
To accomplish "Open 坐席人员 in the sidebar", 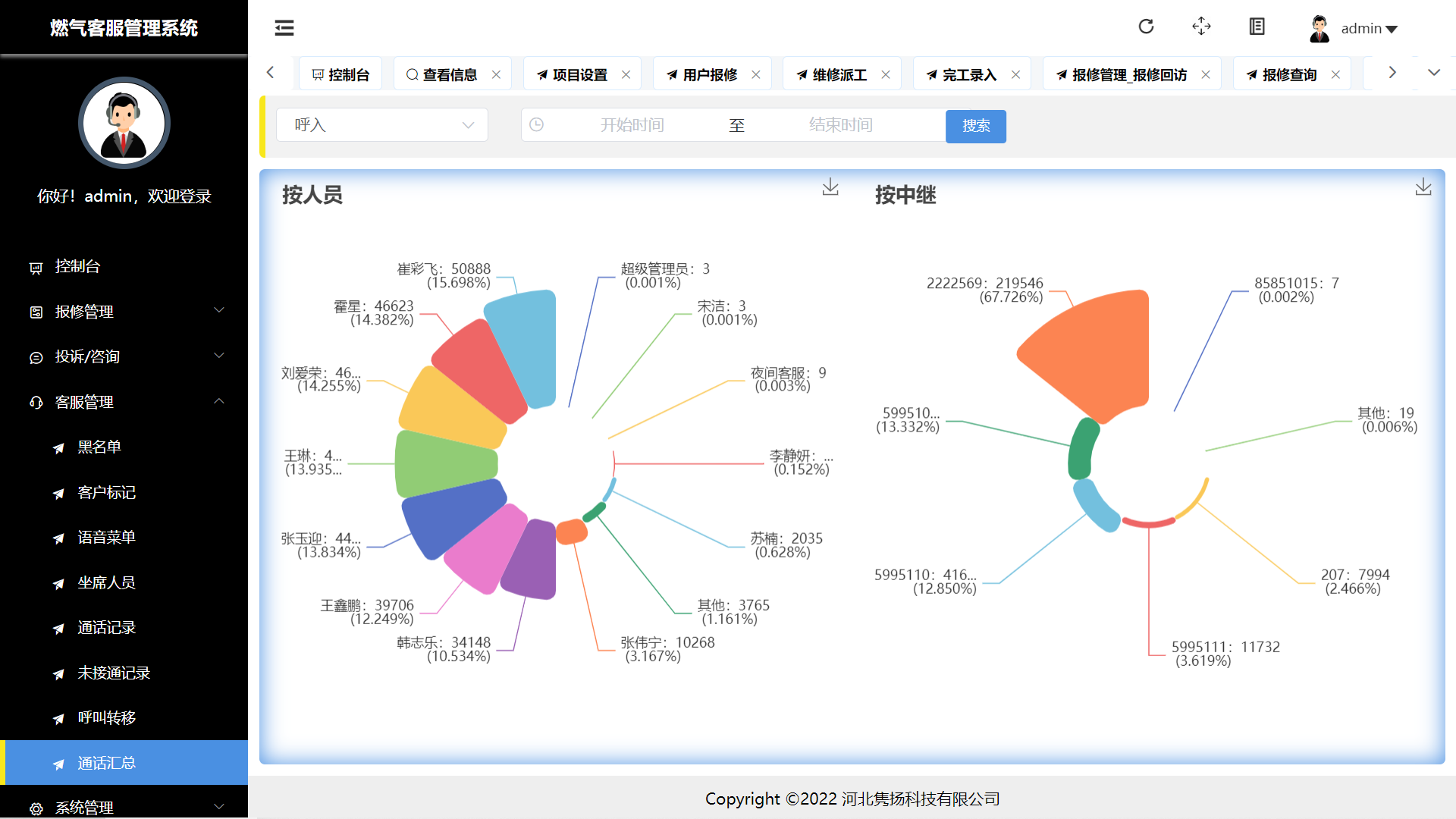I will click(x=124, y=582).
